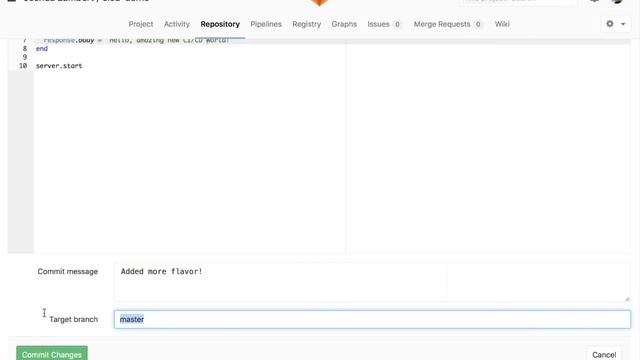The height and width of the screenshot is (360, 640).
Task: Switch to the Activity tab
Action: (177, 24)
